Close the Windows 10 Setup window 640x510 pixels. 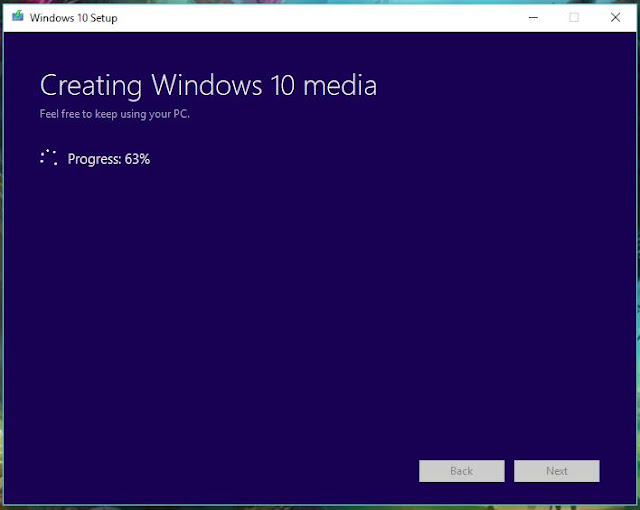pos(616,18)
